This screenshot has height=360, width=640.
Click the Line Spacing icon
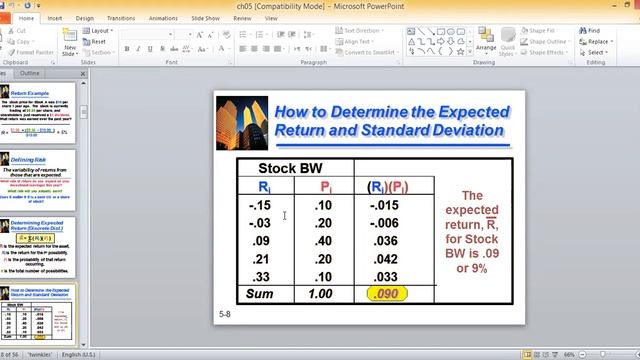tap(308, 35)
